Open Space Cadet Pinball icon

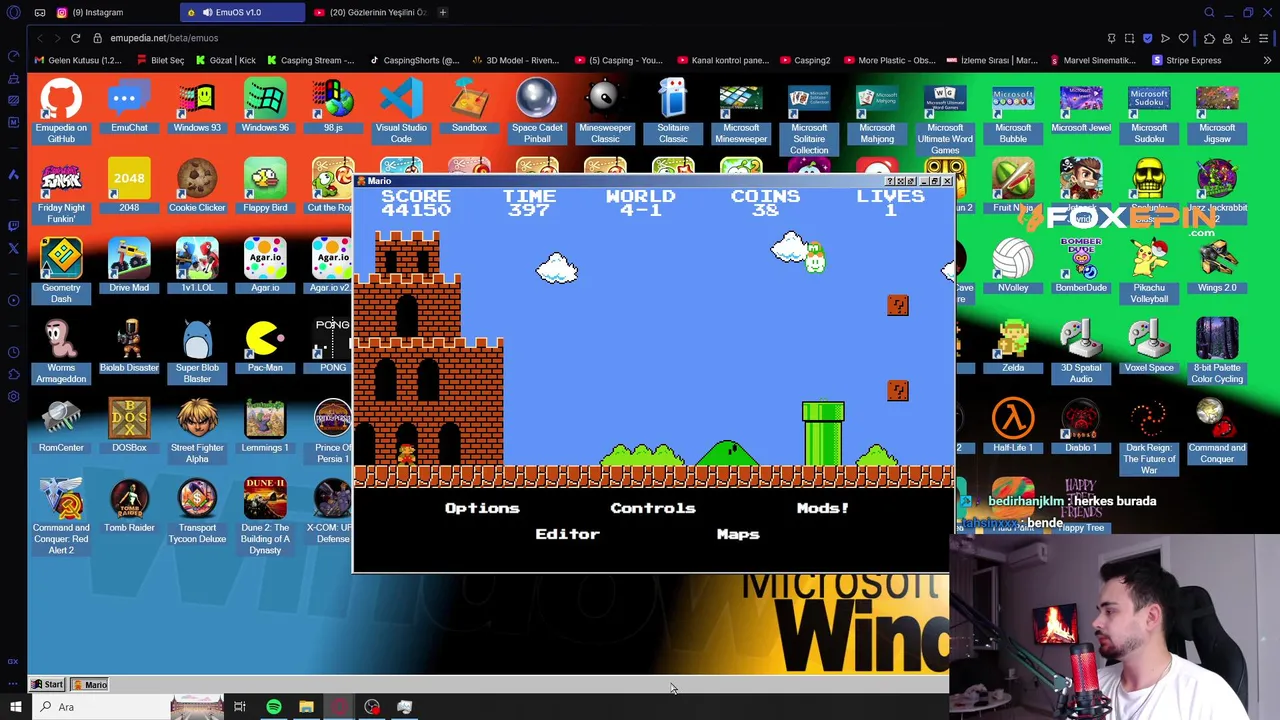pos(537,110)
